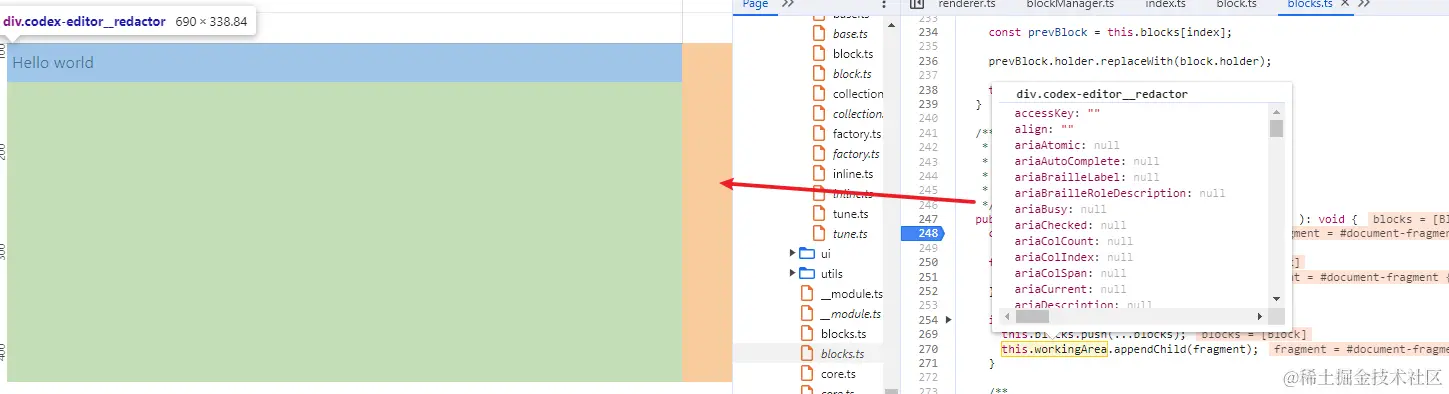Open italic factory.ts in file tree
The image size is (1449, 394).
point(856,154)
